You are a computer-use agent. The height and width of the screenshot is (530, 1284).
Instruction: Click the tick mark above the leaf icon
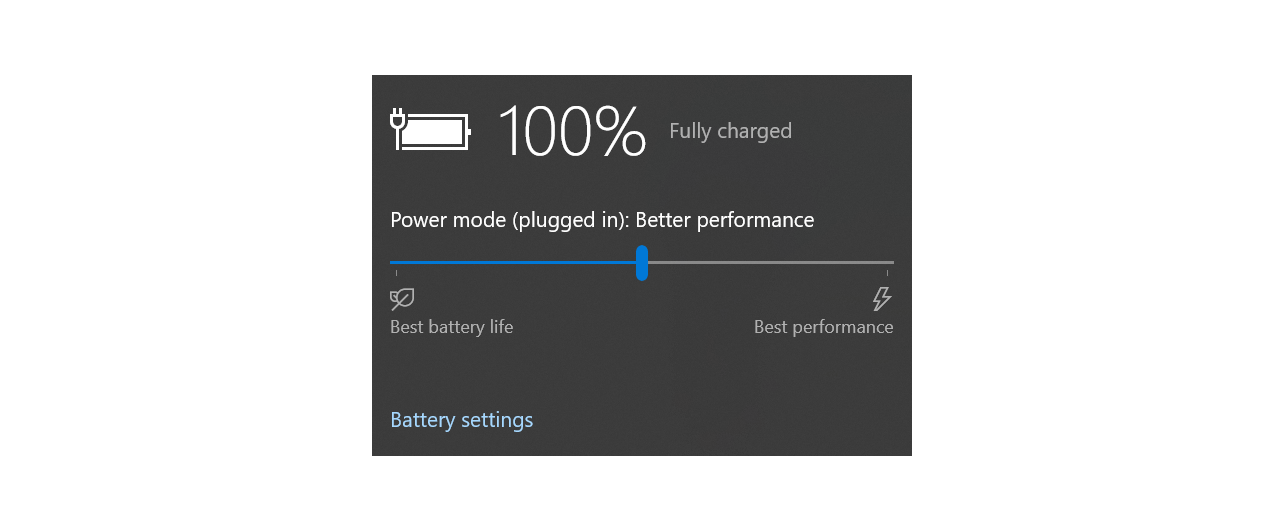[396, 272]
